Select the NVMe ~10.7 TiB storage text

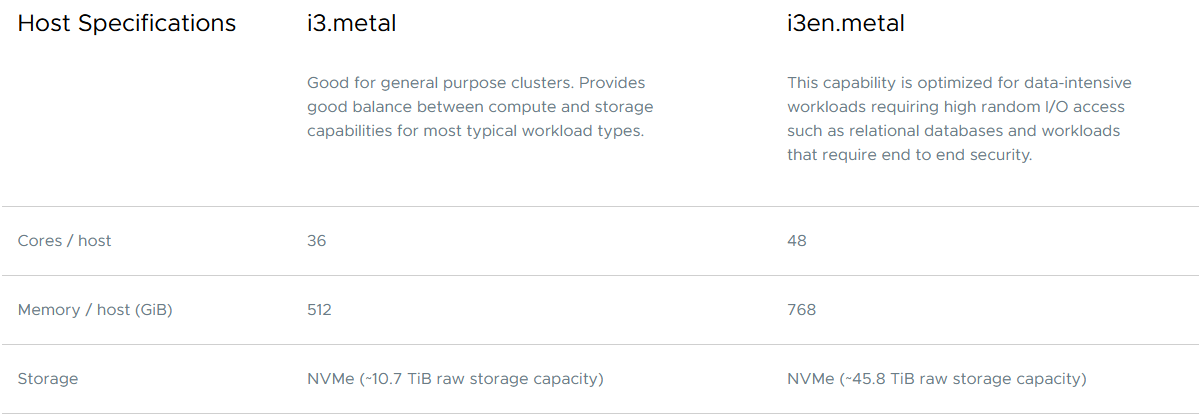455,379
